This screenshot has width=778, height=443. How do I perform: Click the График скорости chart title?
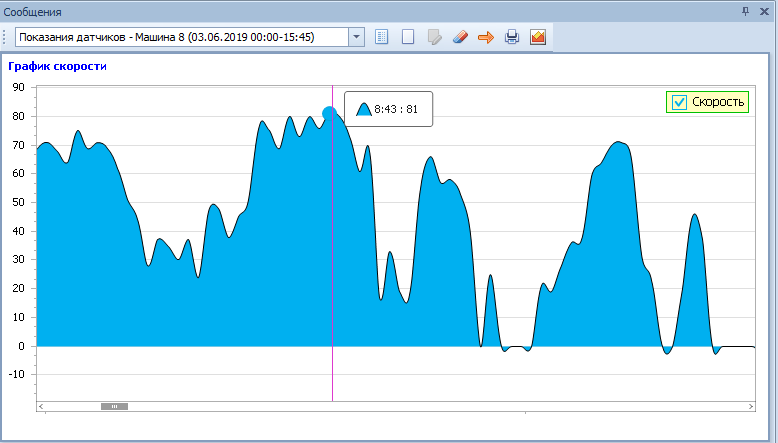(x=57, y=67)
